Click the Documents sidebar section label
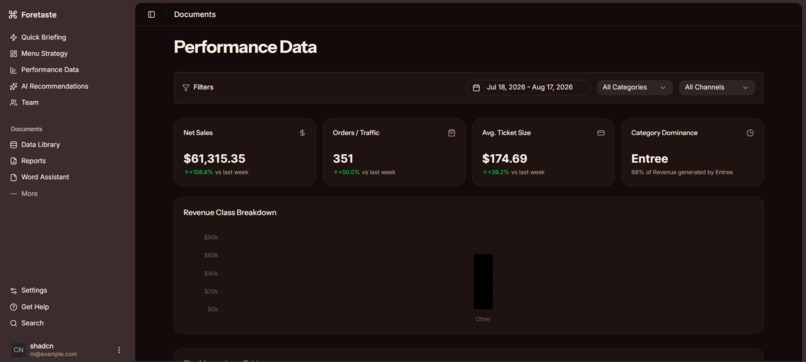 [27, 129]
